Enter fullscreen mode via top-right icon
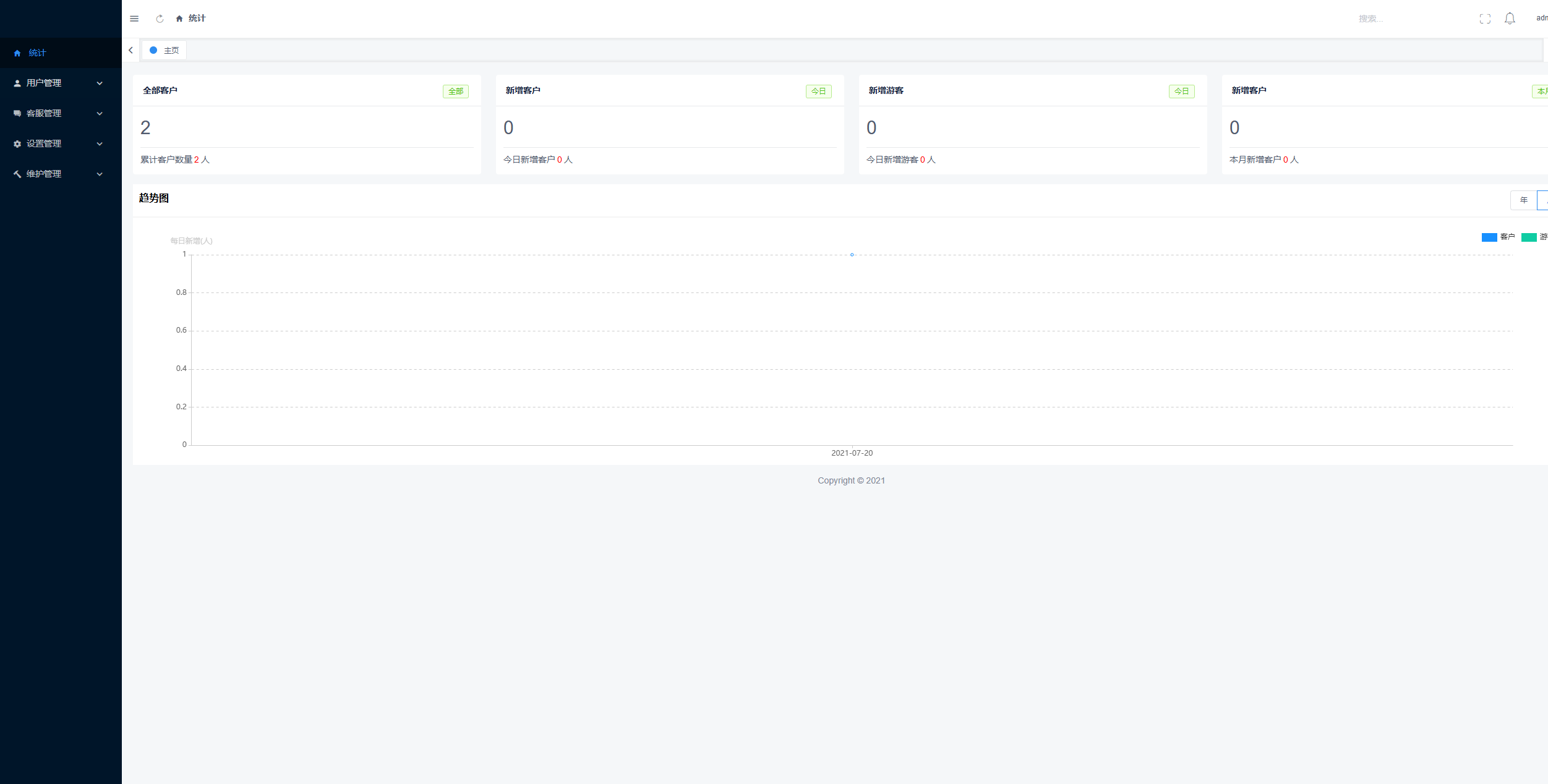 (1485, 19)
